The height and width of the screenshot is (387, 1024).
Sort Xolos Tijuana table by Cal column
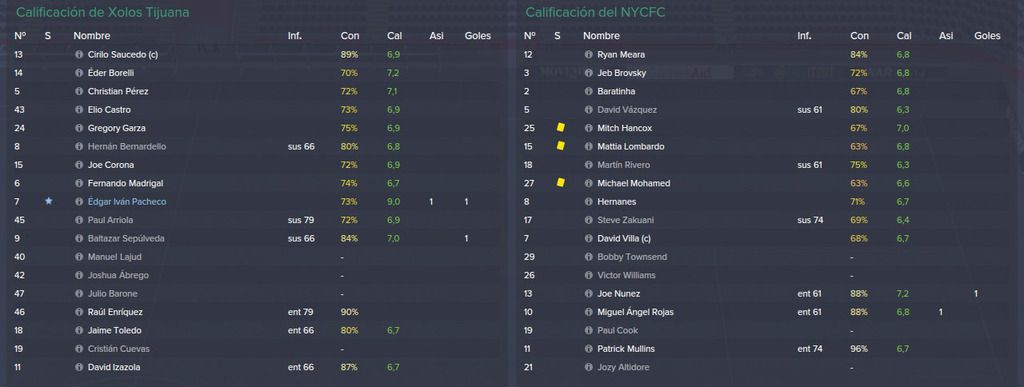394,36
